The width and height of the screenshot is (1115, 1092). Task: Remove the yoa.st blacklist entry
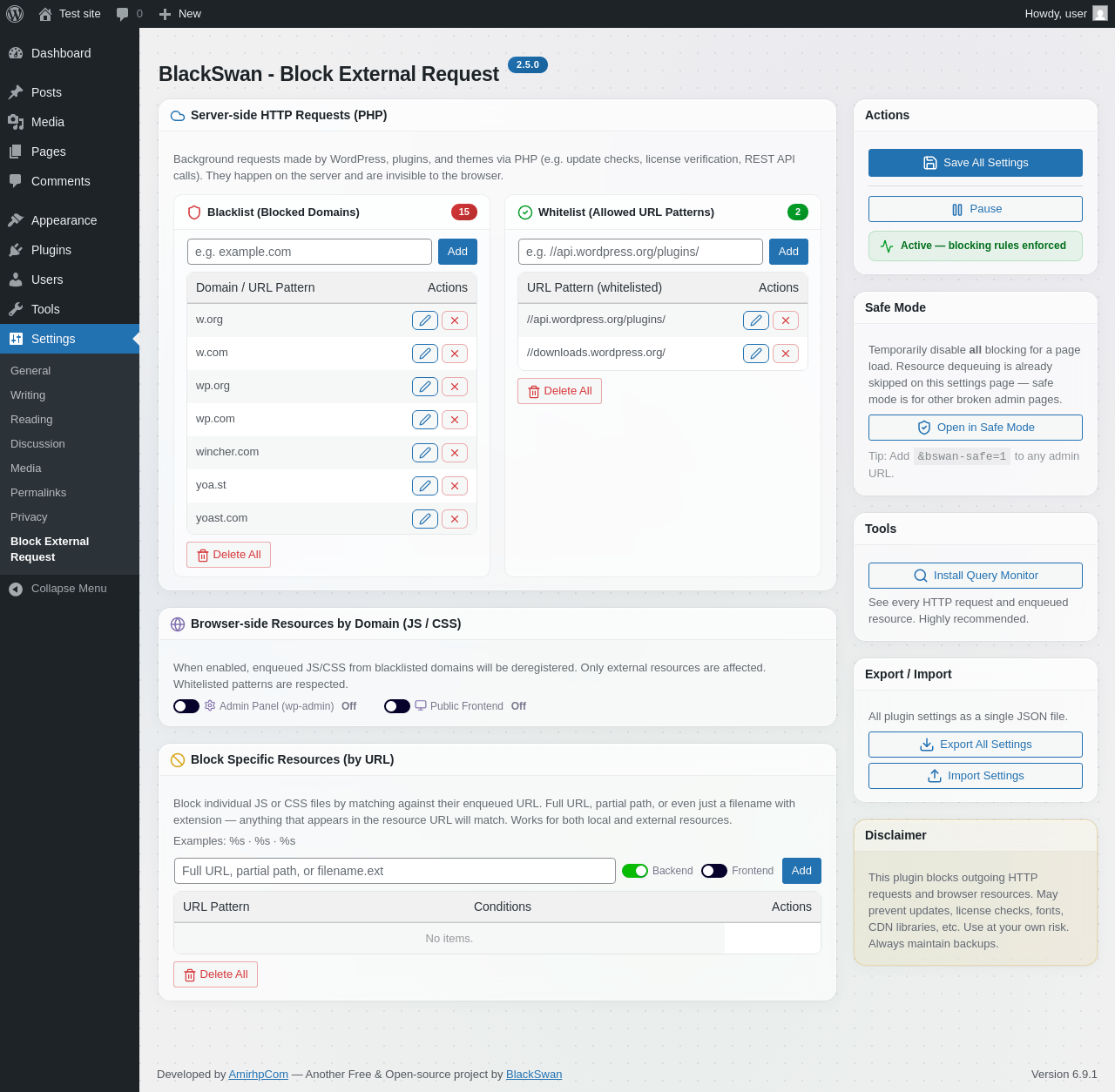coord(455,486)
